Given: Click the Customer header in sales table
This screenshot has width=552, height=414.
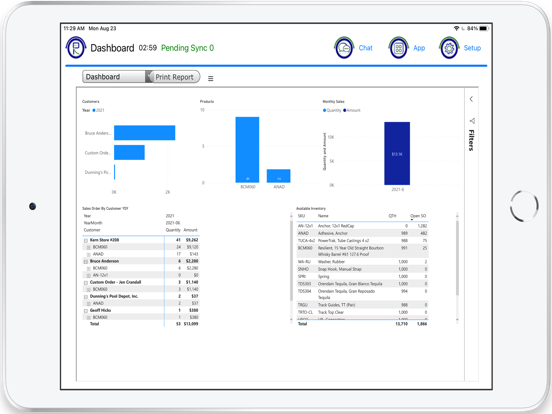Looking at the screenshot, I should (x=92, y=230).
